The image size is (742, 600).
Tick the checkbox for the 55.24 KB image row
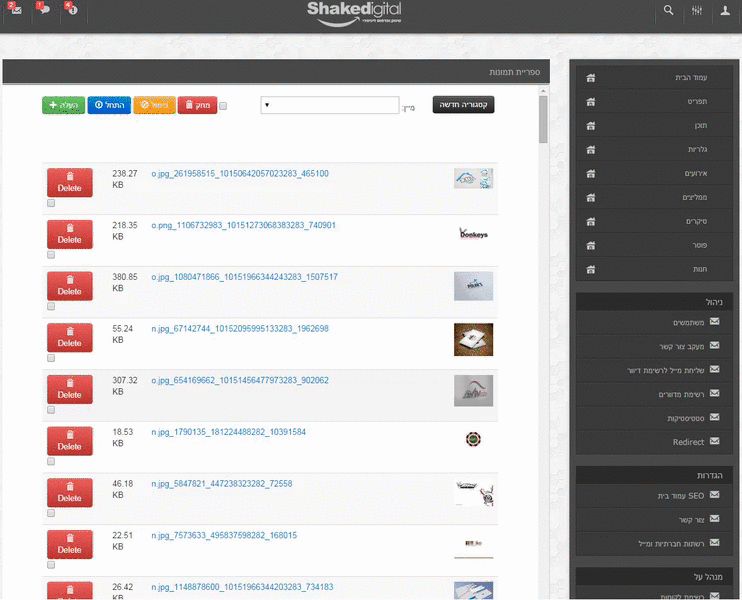(x=51, y=358)
